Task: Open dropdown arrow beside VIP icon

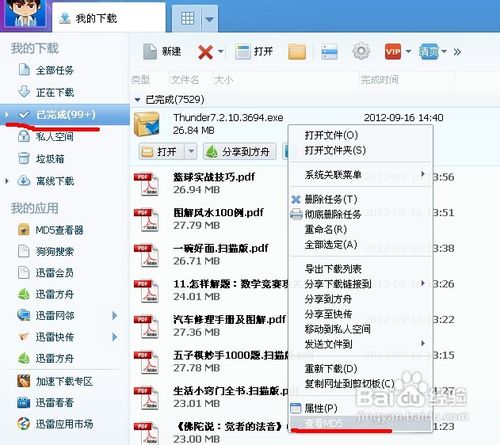Action: [x=408, y=52]
